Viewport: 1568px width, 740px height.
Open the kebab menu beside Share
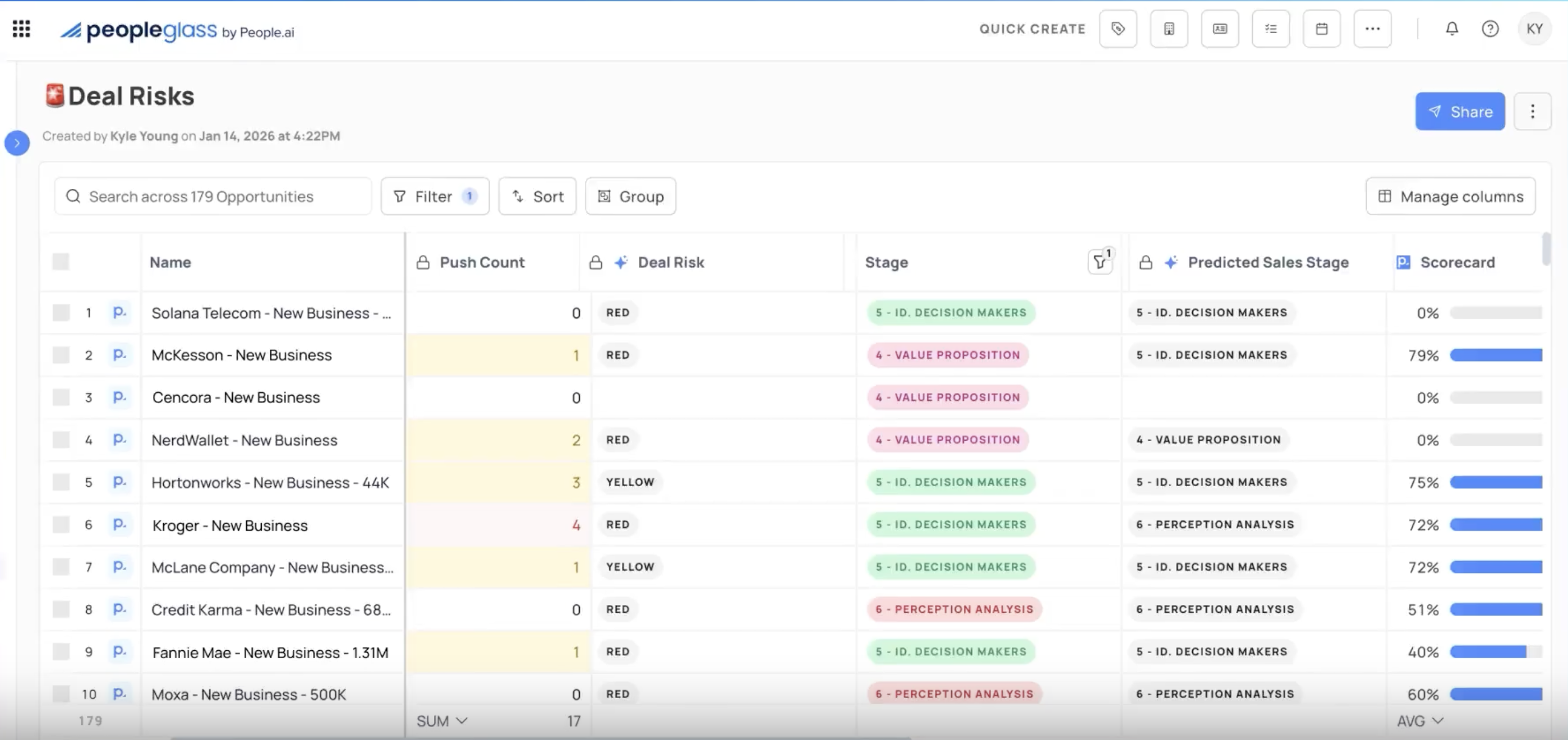[x=1533, y=112]
